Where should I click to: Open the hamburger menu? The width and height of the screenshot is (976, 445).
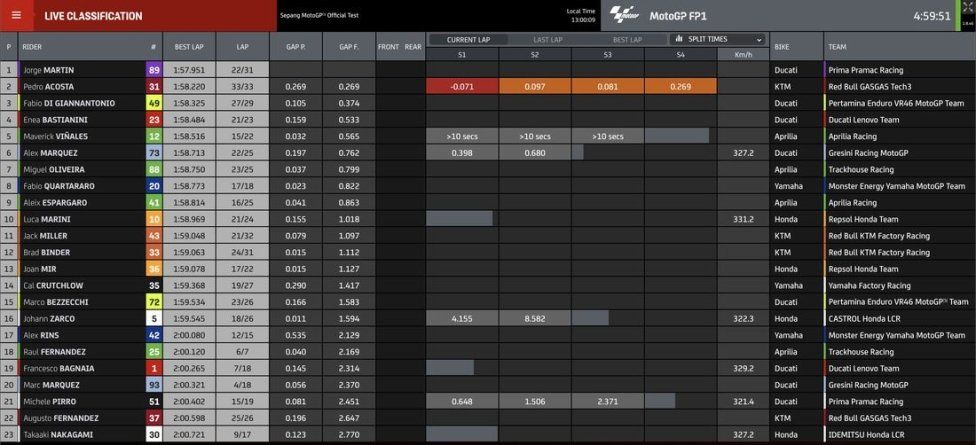[x=16, y=16]
